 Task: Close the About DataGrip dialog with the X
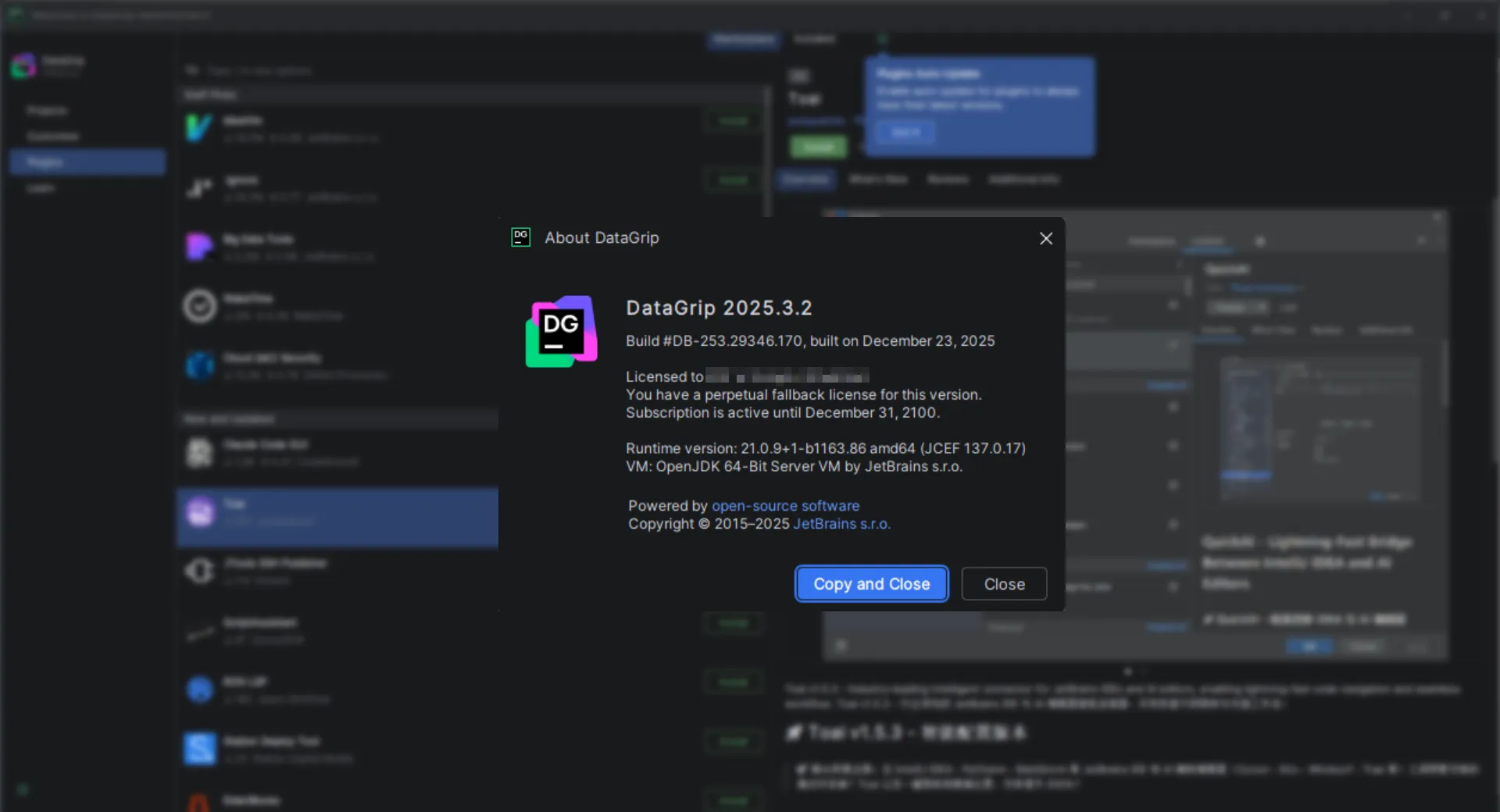click(x=1046, y=238)
